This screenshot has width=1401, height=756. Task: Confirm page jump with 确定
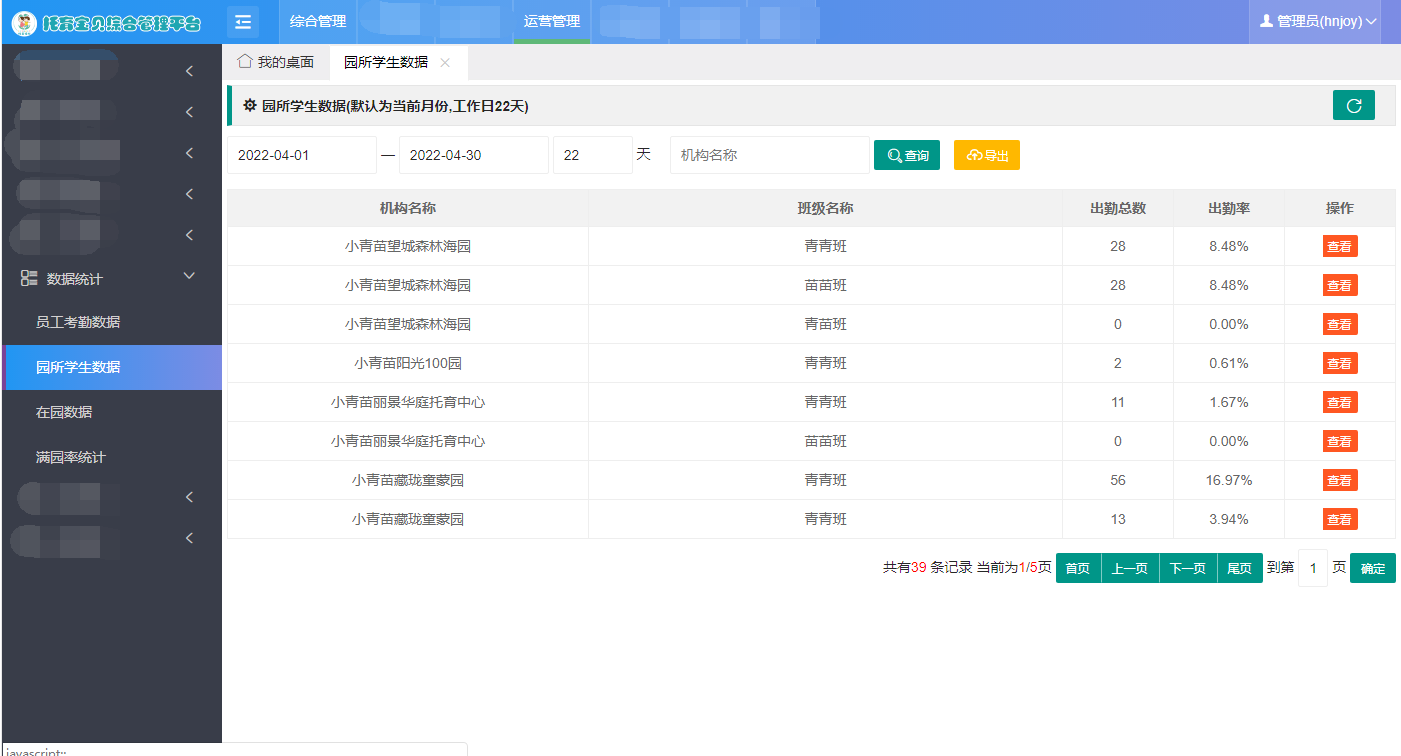point(1373,568)
